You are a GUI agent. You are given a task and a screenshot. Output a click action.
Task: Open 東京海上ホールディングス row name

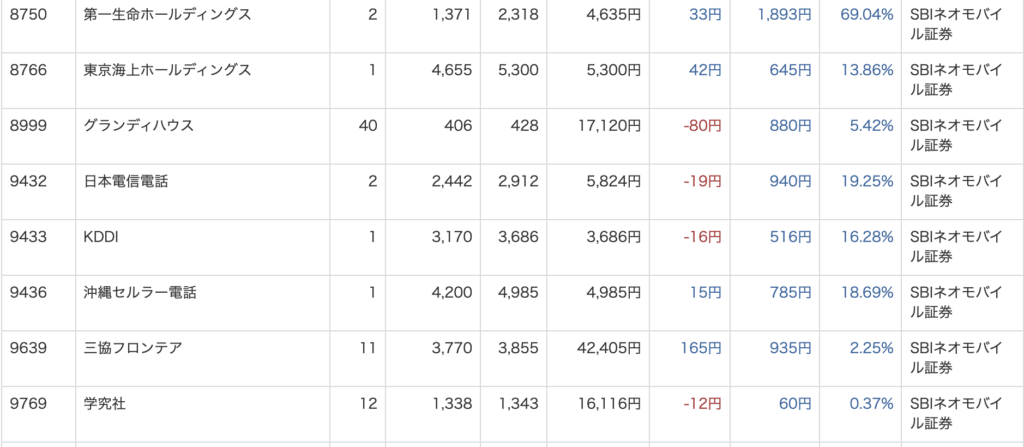tap(167, 70)
